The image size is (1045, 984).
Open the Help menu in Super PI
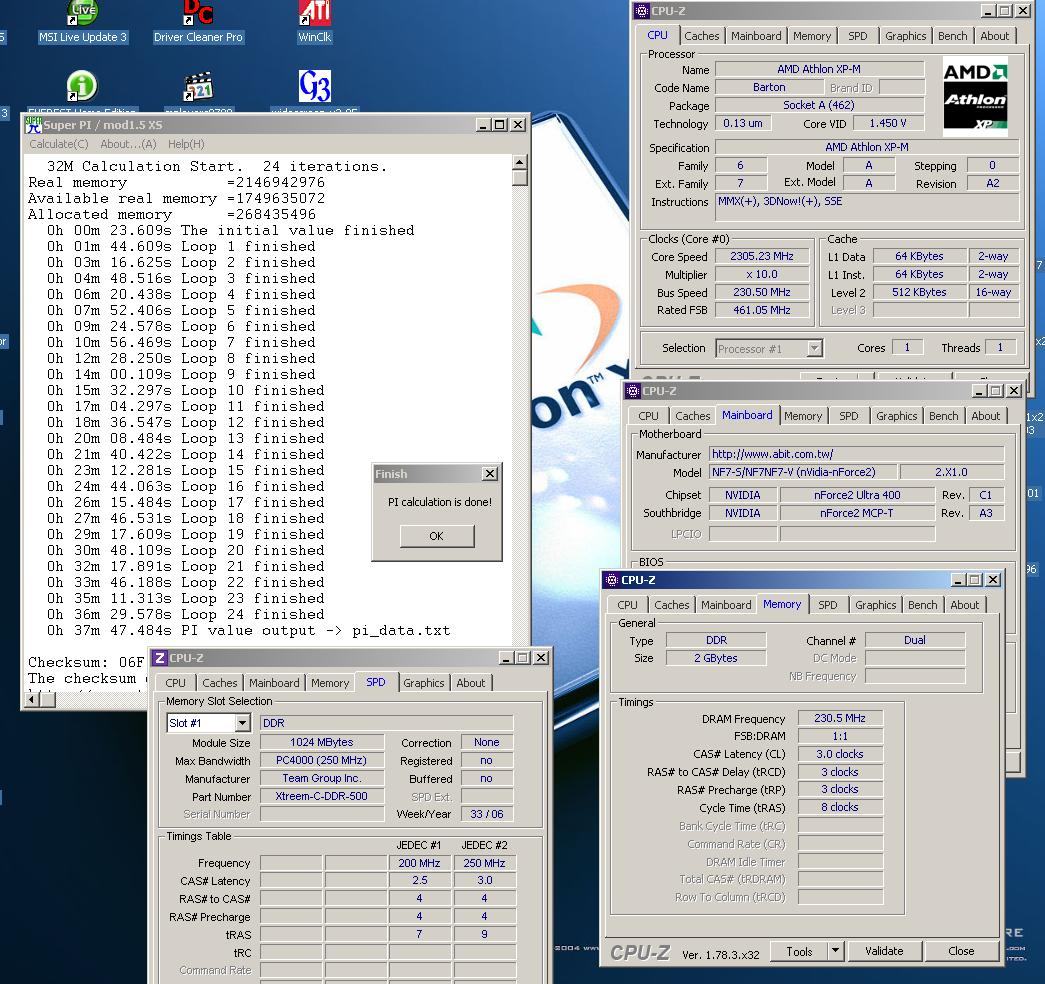186,144
